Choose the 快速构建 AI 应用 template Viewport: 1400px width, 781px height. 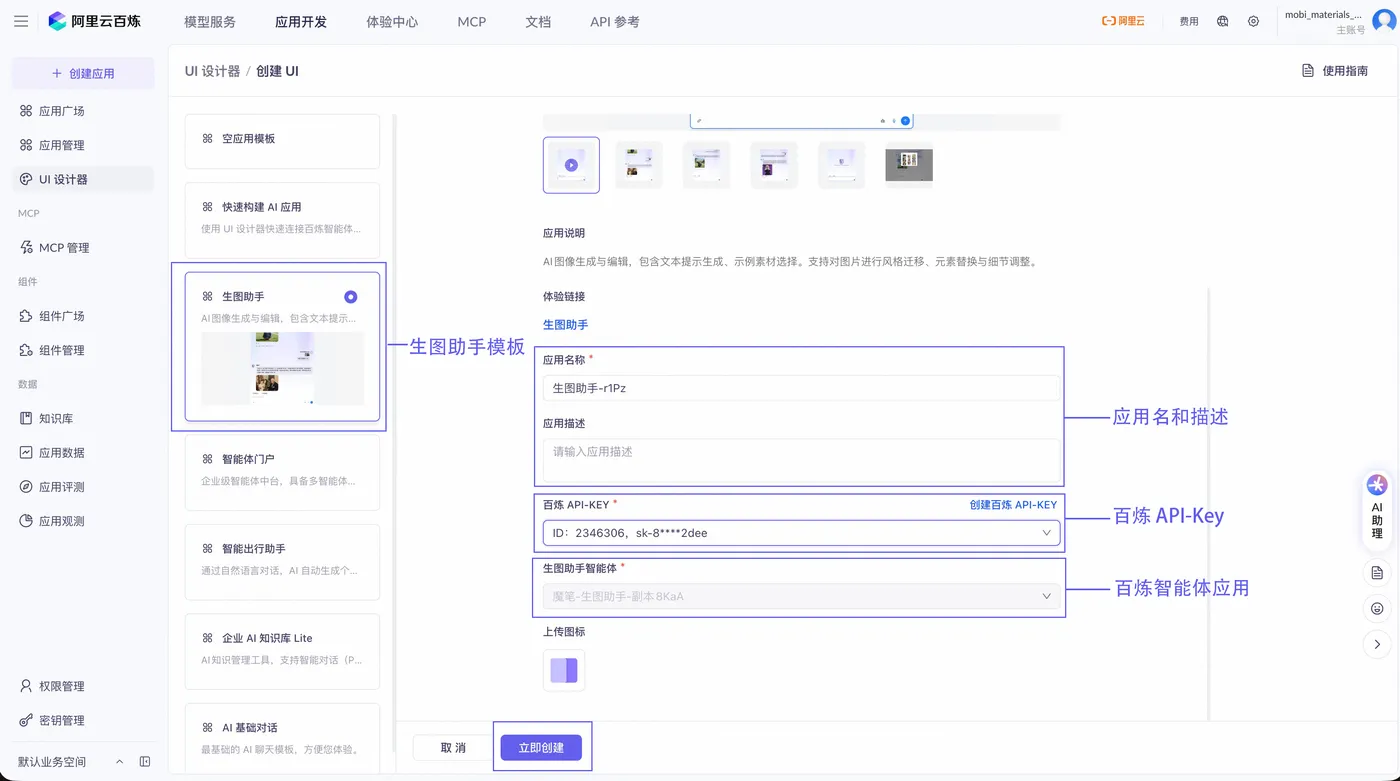click(x=282, y=219)
